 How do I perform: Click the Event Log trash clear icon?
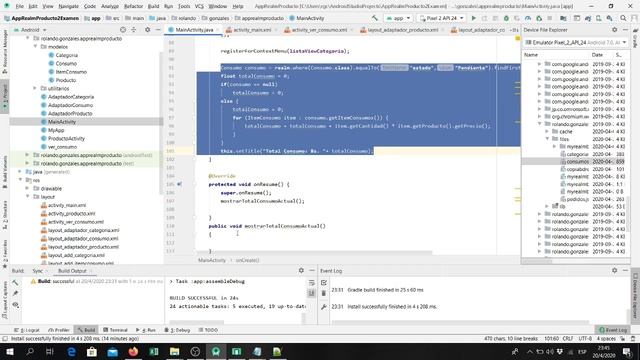tap(324, 293)
